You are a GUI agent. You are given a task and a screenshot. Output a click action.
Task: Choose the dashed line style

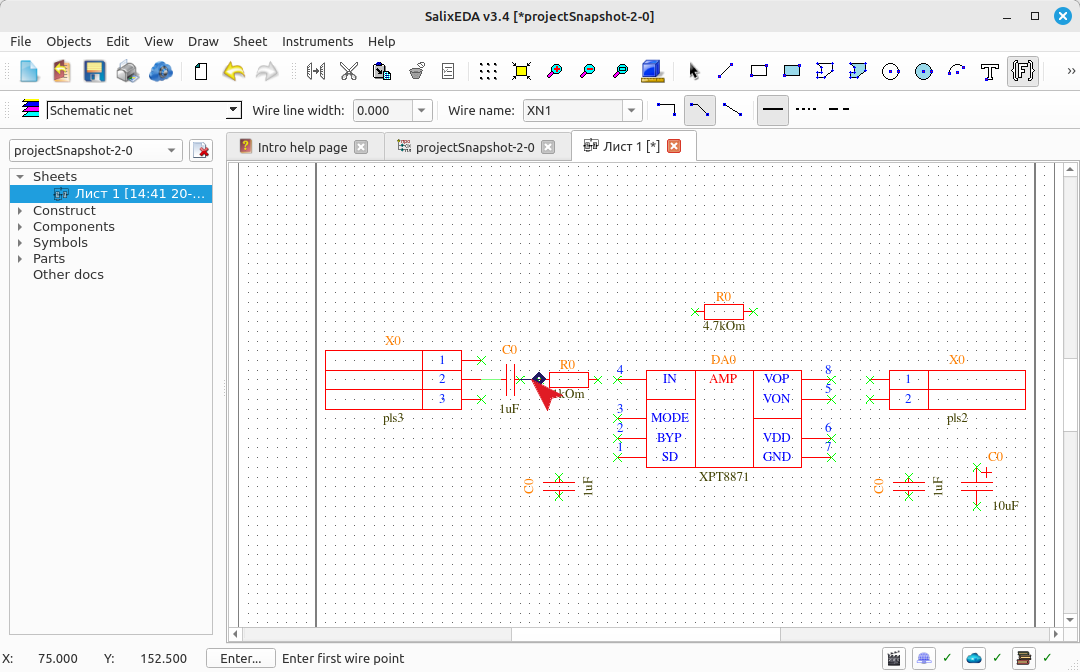(x=838, y=110)
